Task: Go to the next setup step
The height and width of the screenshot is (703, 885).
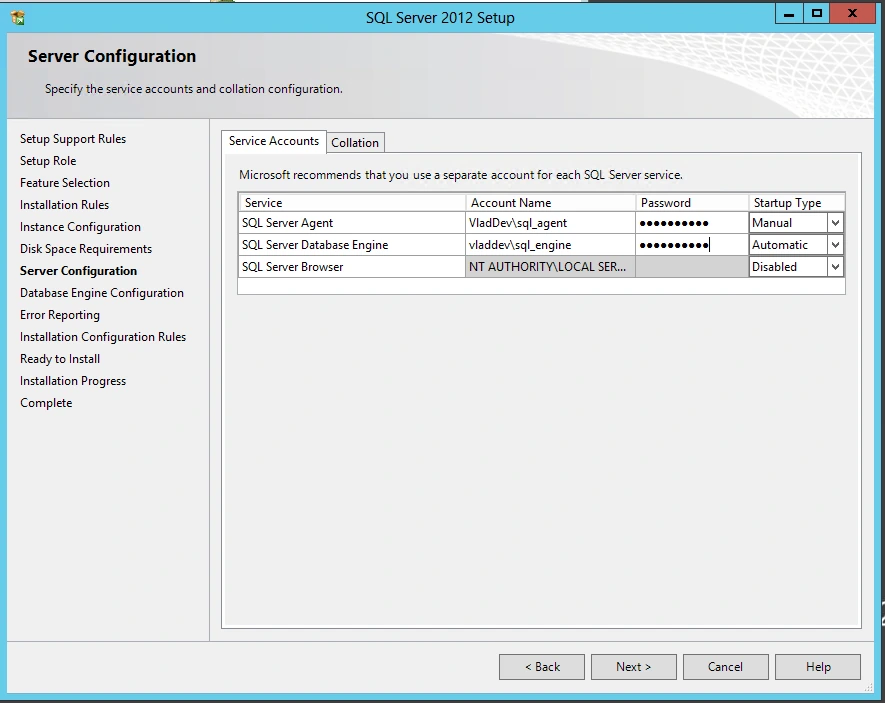Action: (633, 667)
